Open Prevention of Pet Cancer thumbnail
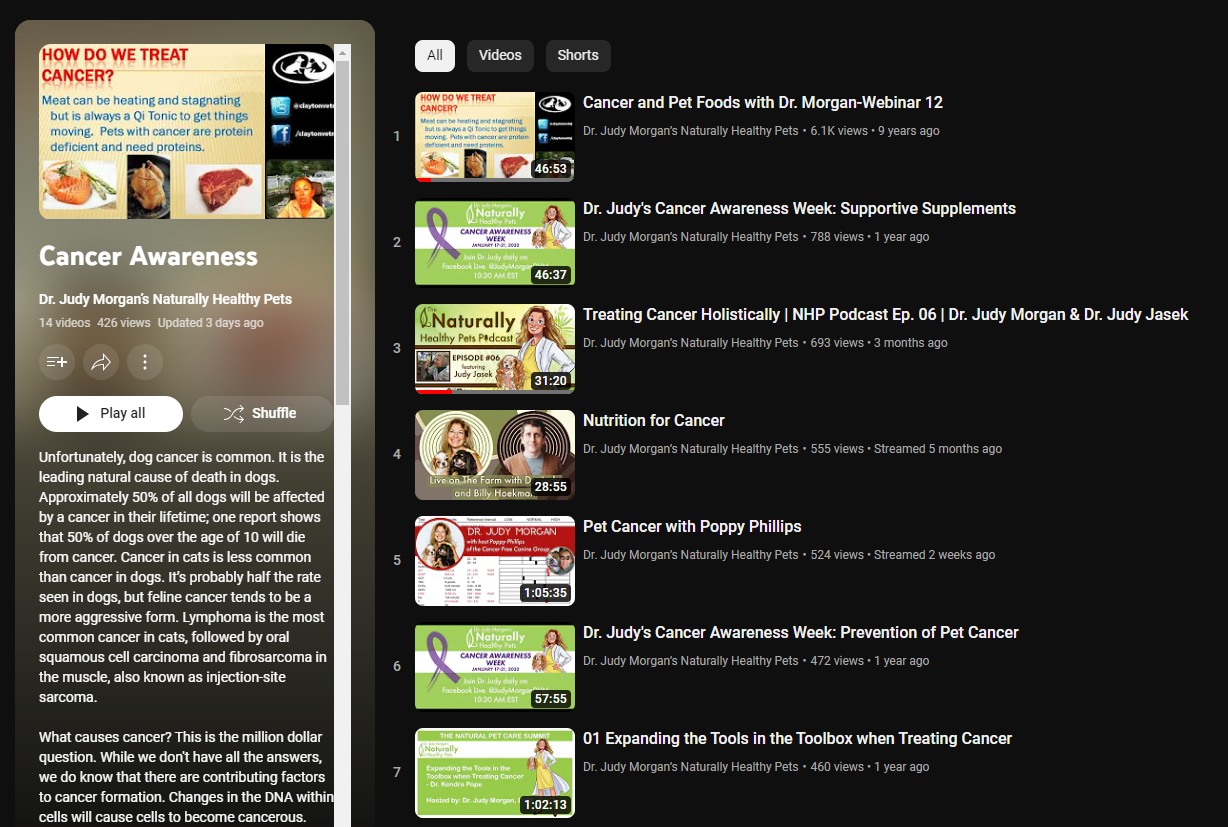The height and width of the screenshot is (827, 1228). [x=495, y=667]
